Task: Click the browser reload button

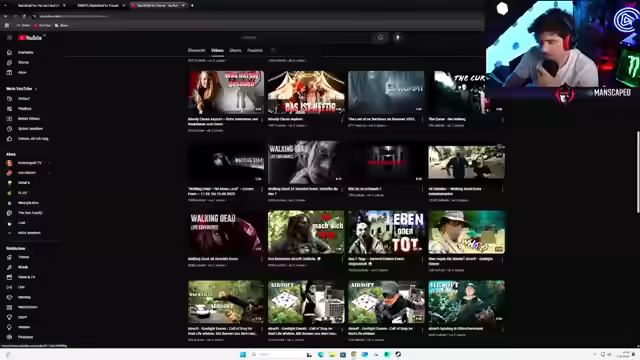Action: click(x=24, y=16)
